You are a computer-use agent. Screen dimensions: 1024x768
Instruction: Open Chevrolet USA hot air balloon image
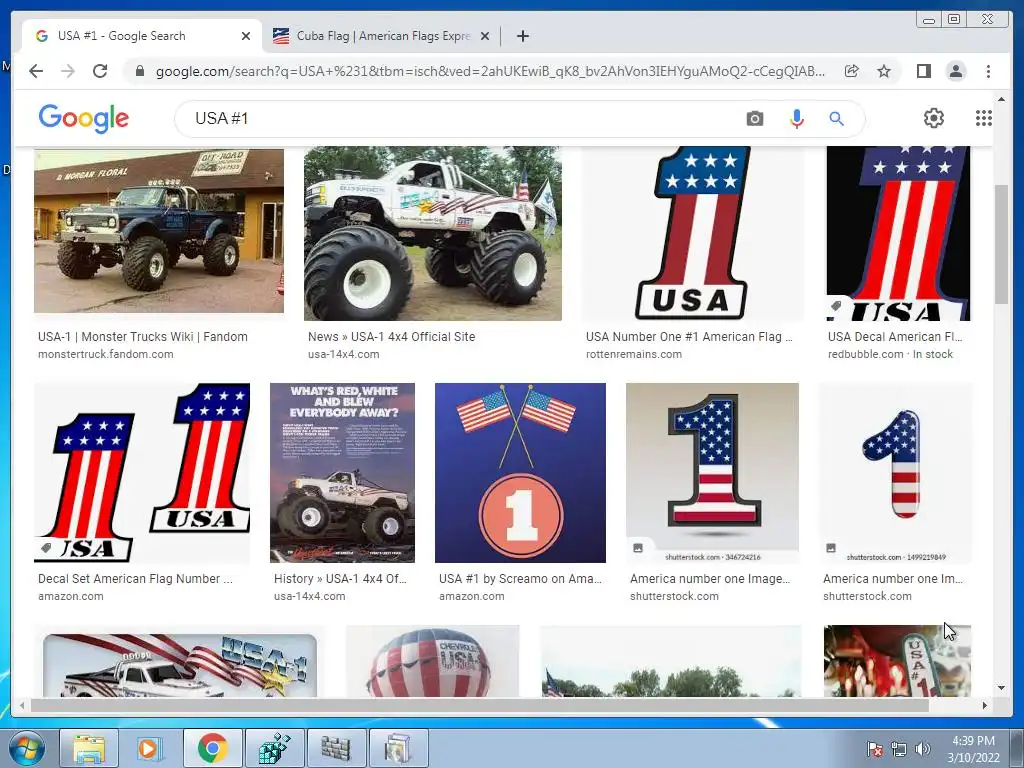432,661
